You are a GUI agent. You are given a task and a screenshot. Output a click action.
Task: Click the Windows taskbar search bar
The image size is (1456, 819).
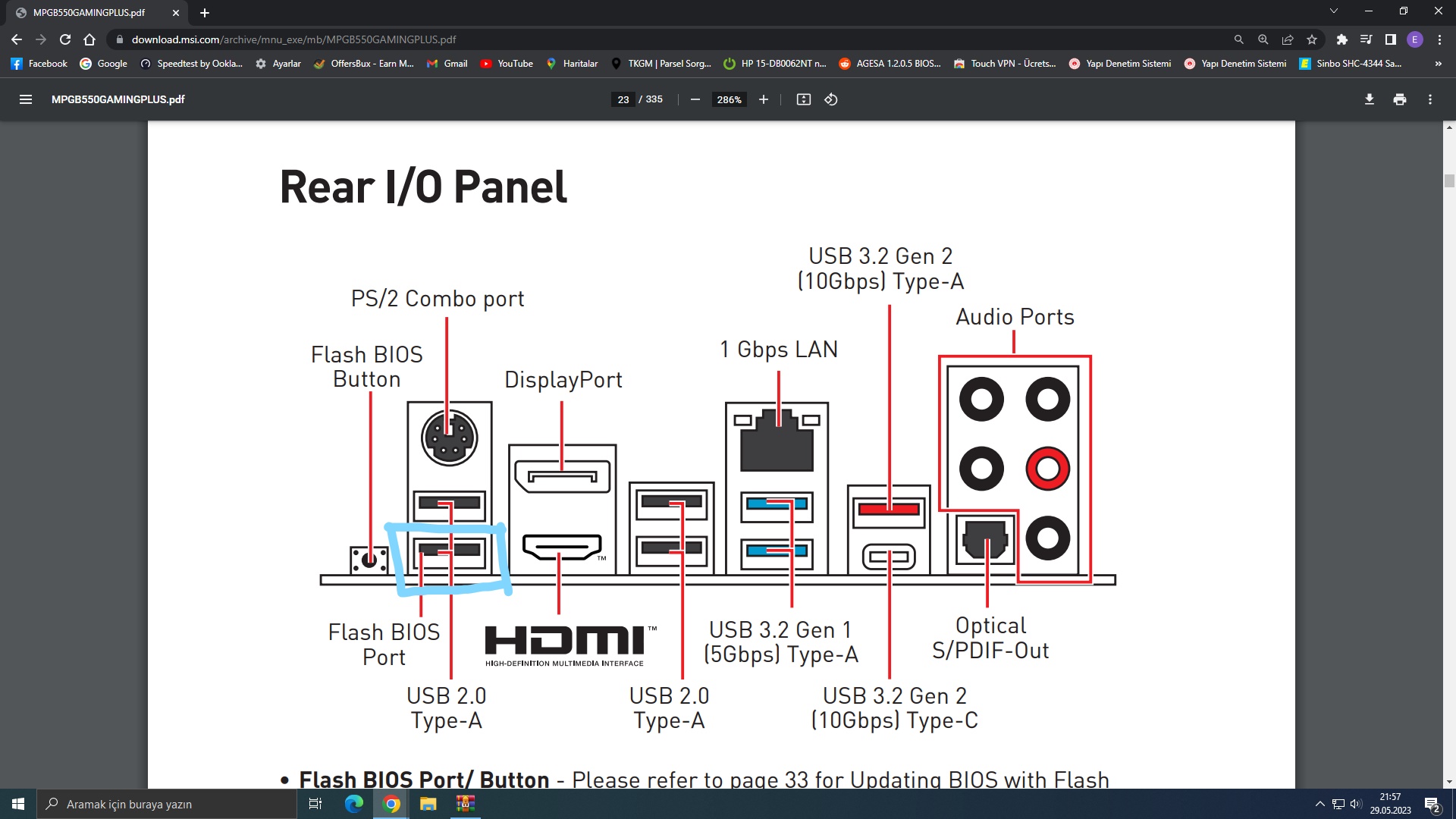tap(174, 803)
